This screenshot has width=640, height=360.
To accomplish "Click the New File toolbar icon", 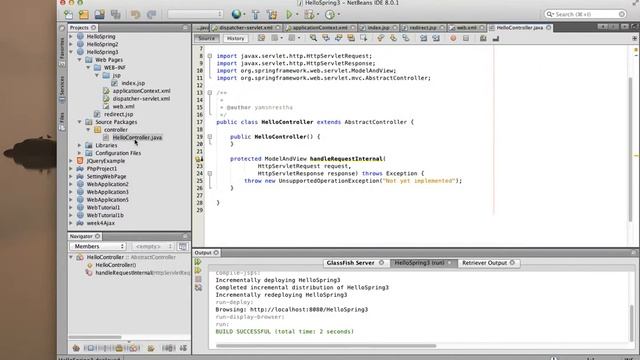I will tap(68, 15).
